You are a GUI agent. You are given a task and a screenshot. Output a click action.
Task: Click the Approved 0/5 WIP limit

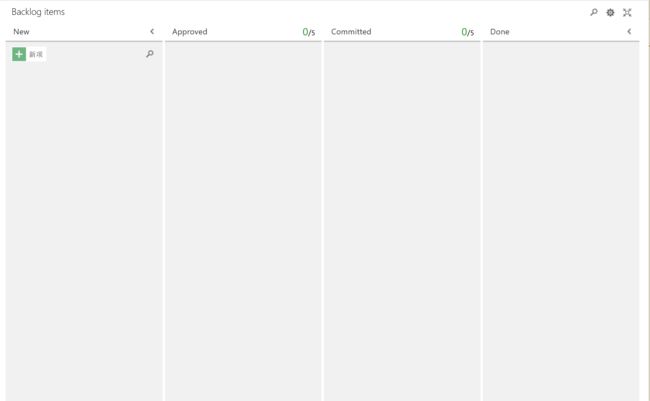pos(308,32)
